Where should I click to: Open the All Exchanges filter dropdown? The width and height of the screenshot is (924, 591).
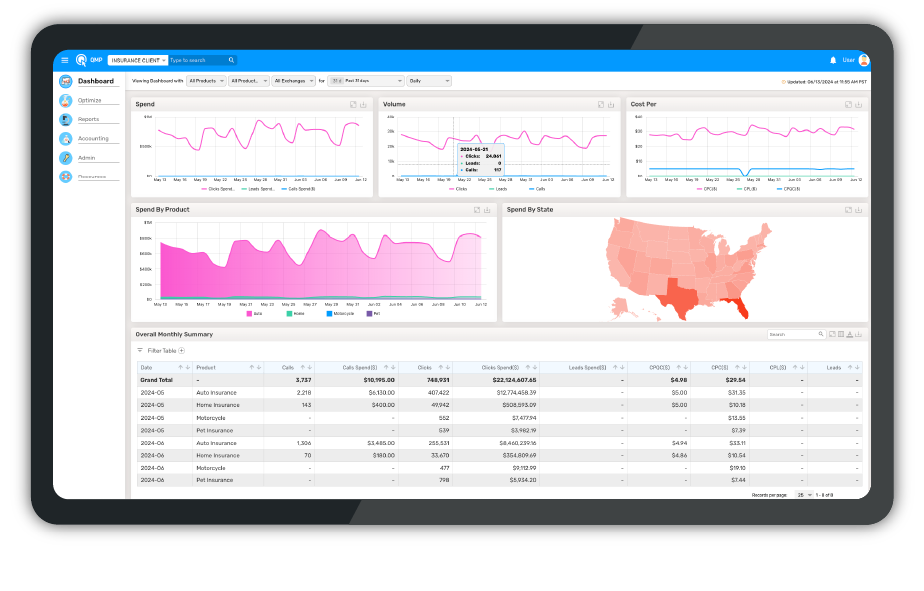pos(294,80)
